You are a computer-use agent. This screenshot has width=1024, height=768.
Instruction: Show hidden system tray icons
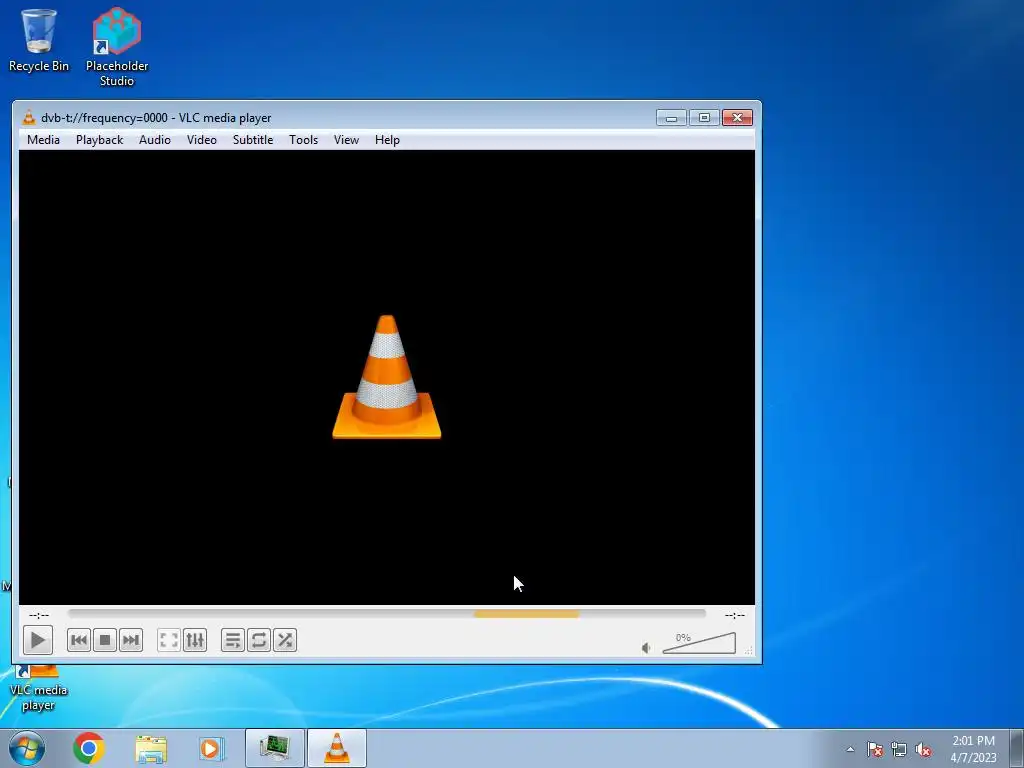[850, 749]
